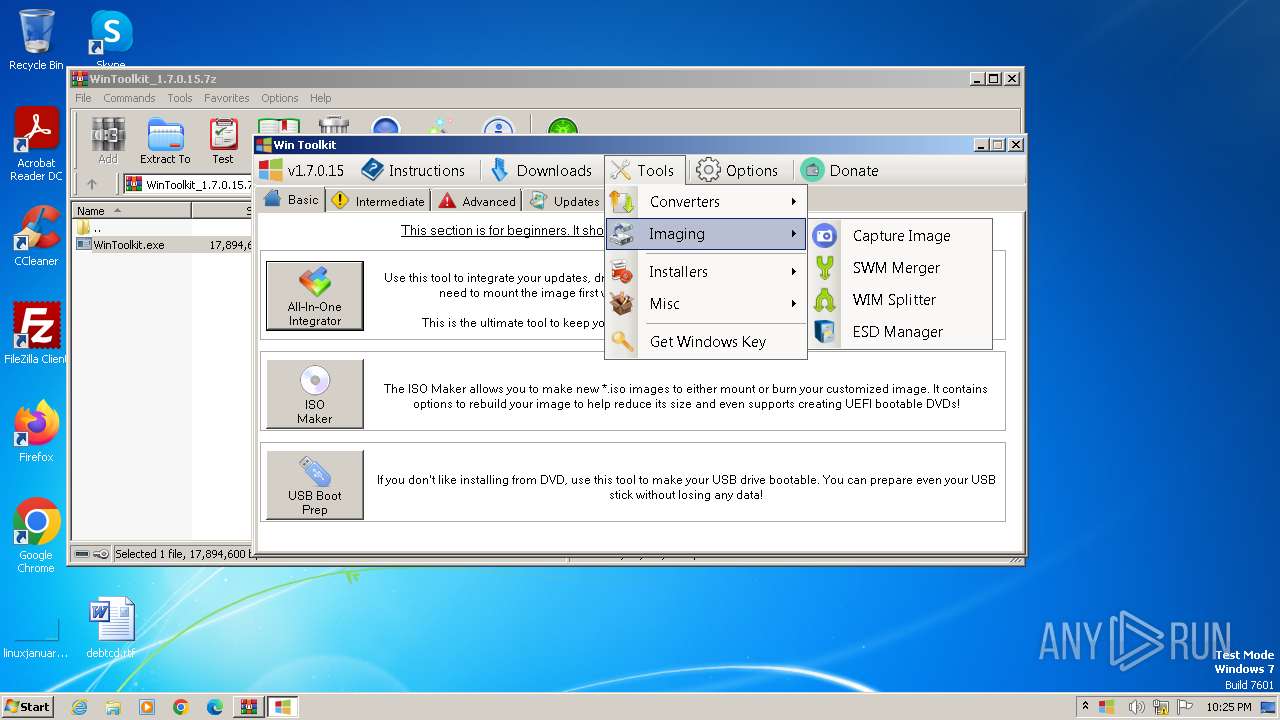Expand the Misc submenu
1280x720 pixels.
(x=706, y=304)
